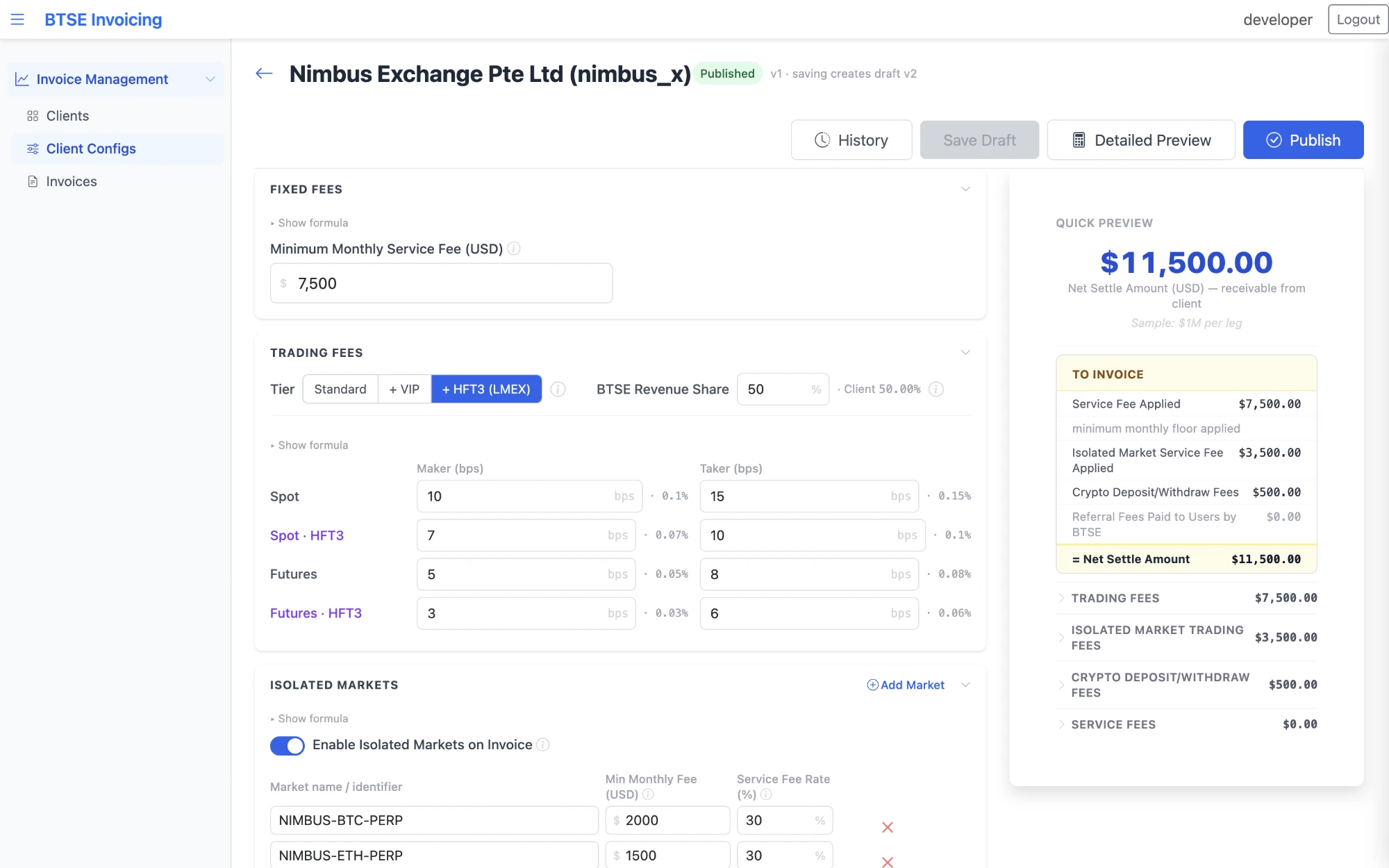The width and height of the screenshot is (1389, 868).
Task: Toggle Enable Isolated Markets on Invoice switch
Action: [288, 746]
